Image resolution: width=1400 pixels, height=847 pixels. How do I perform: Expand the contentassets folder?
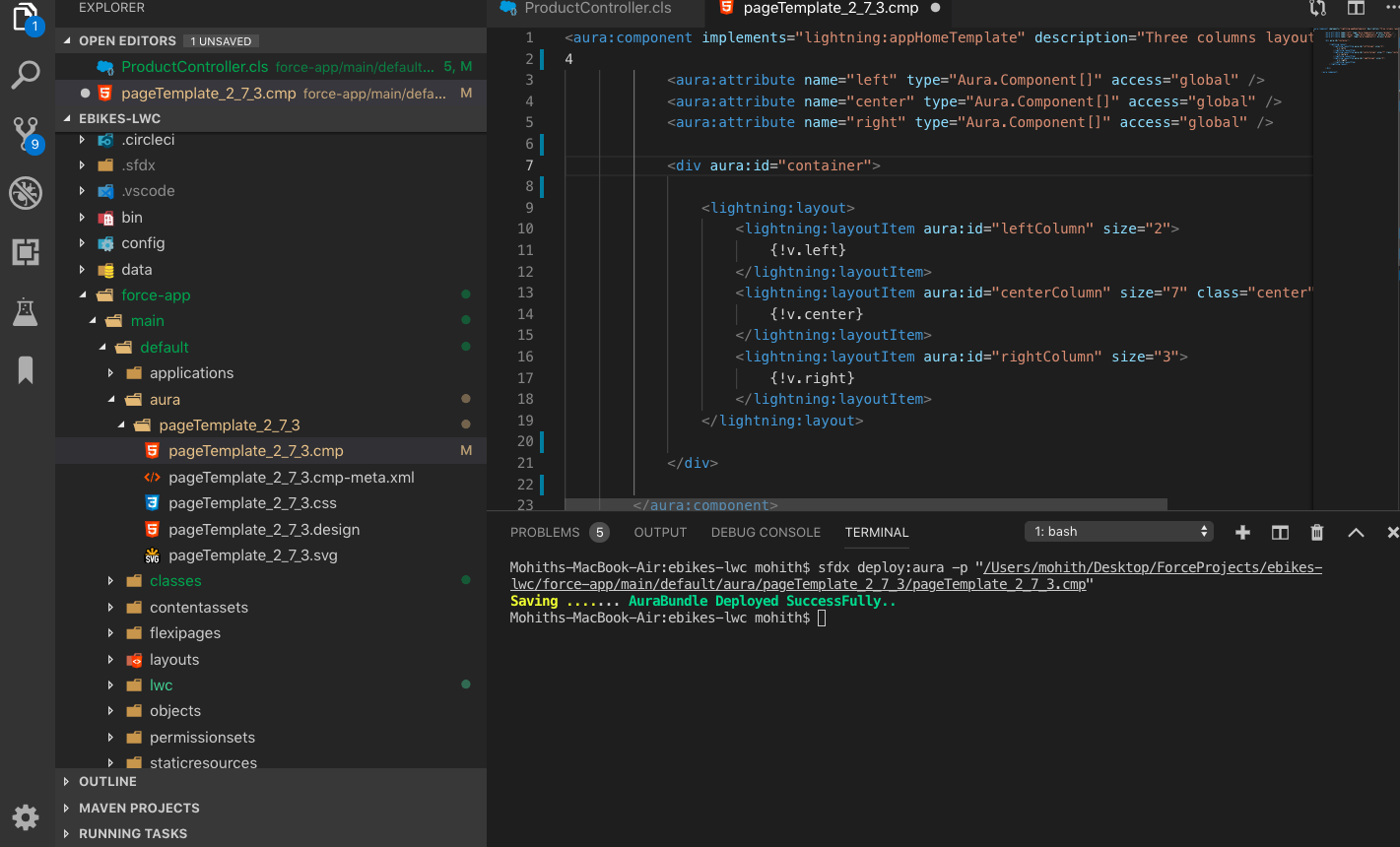pyautogui.click(x=111, y=608)
